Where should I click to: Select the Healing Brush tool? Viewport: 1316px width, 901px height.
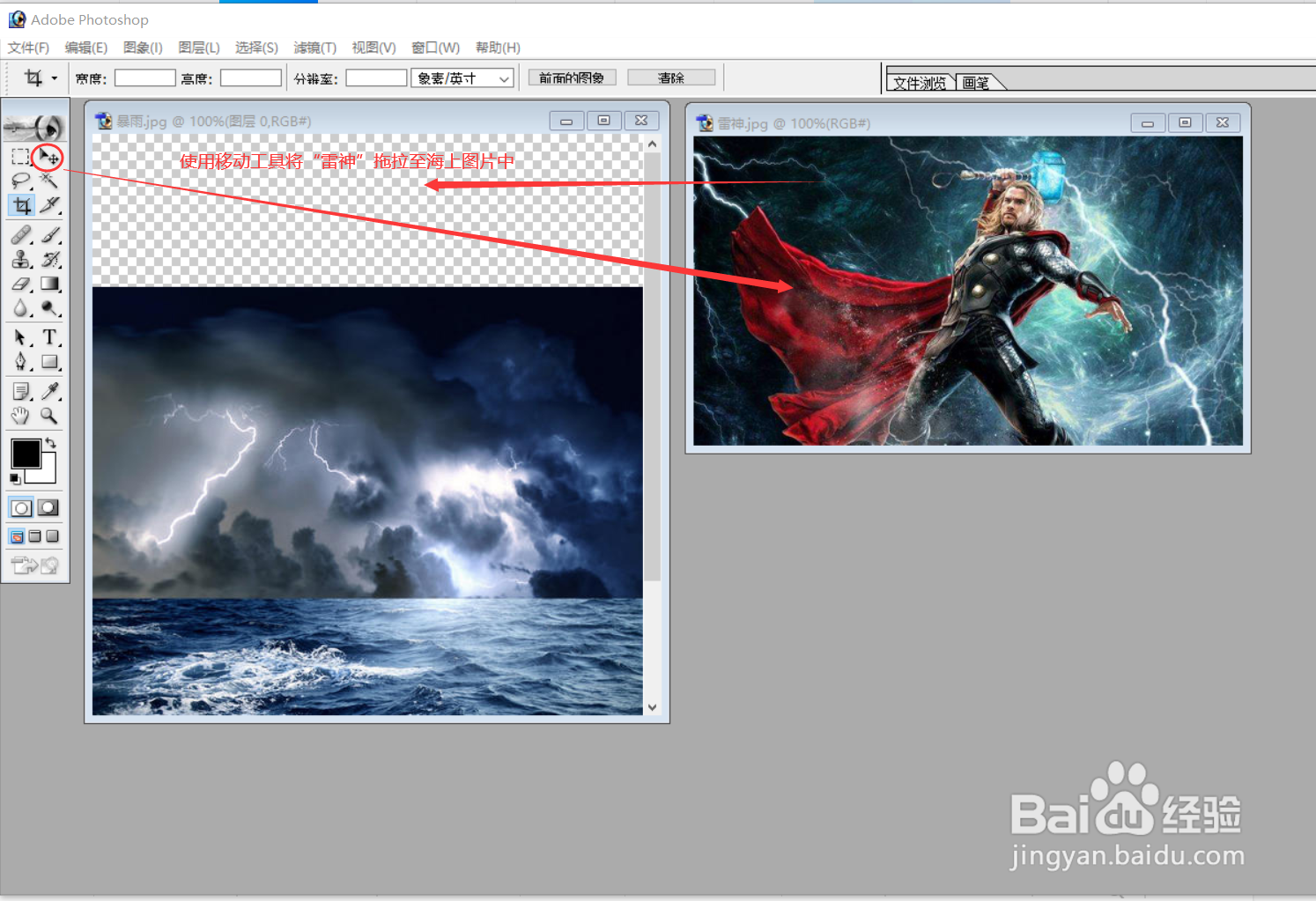pyautogui.click(x=21, y=234)
